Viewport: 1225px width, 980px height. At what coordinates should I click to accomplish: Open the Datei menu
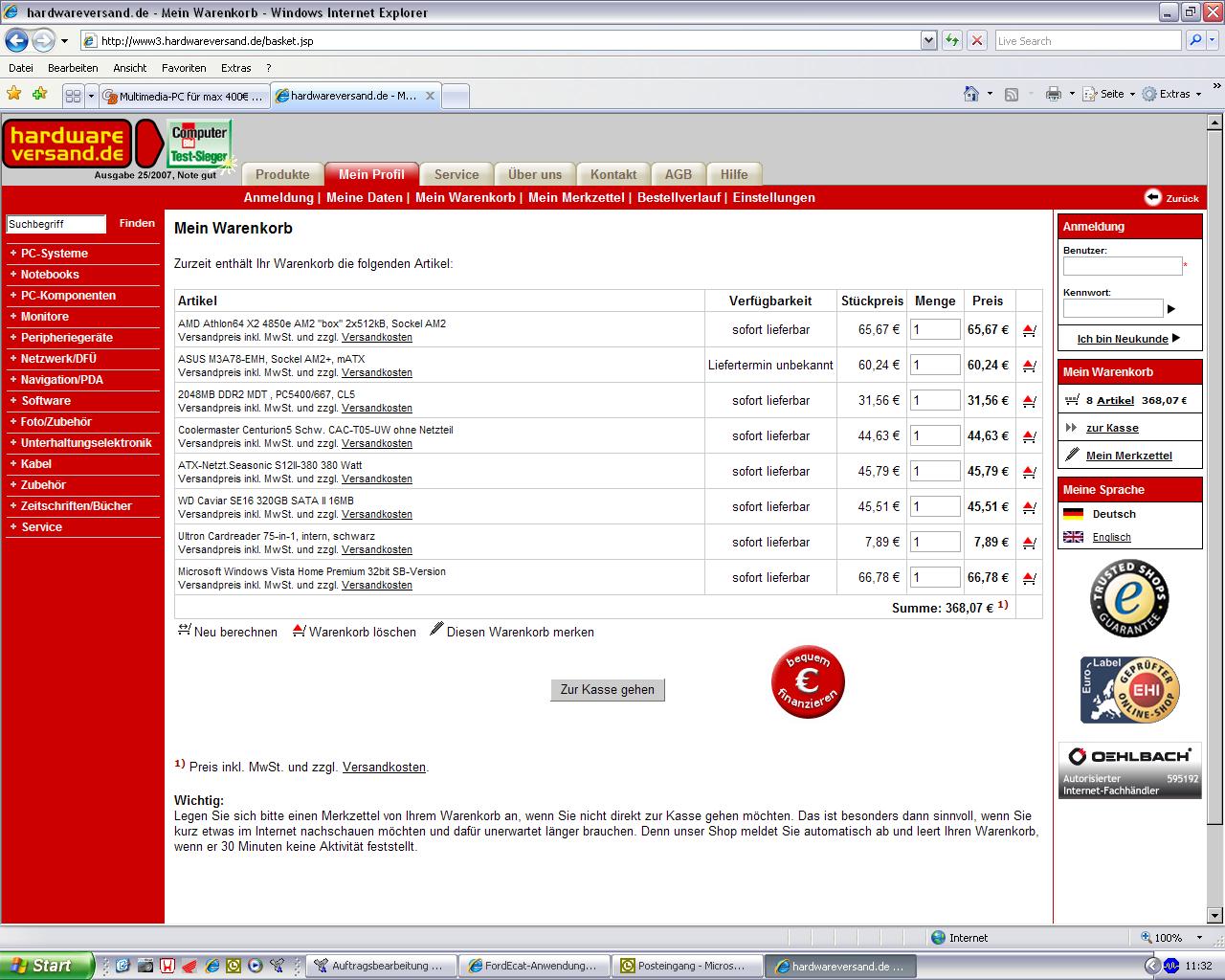[21, 68]
